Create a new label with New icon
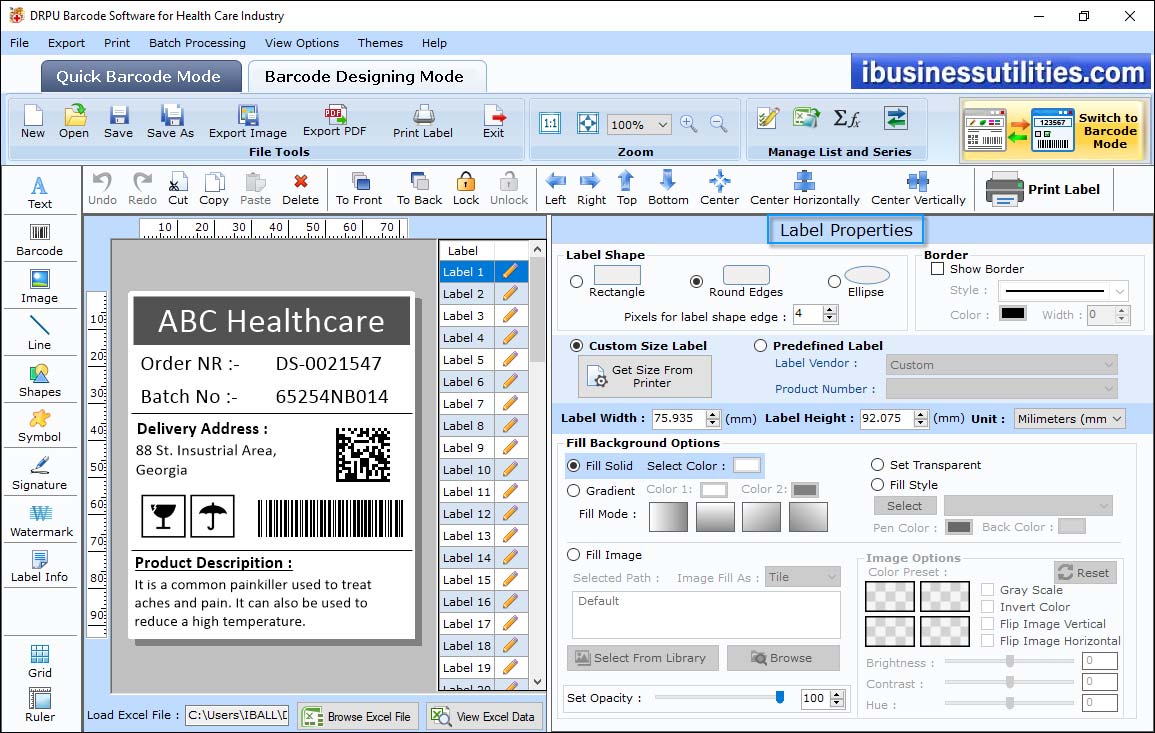Screen dimensions: 1155x733 [x=32, y=122]
